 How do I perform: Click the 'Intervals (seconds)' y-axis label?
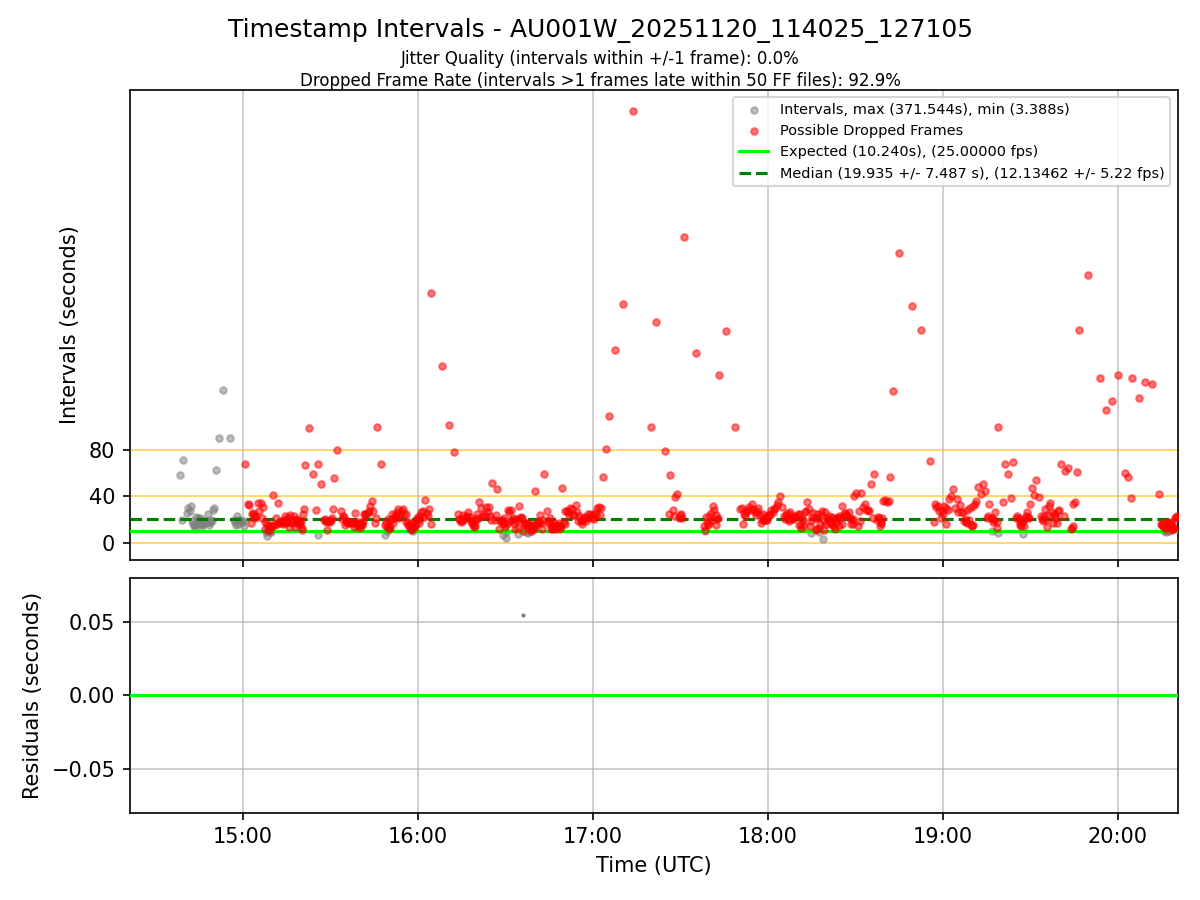click(x=69, y=325)
